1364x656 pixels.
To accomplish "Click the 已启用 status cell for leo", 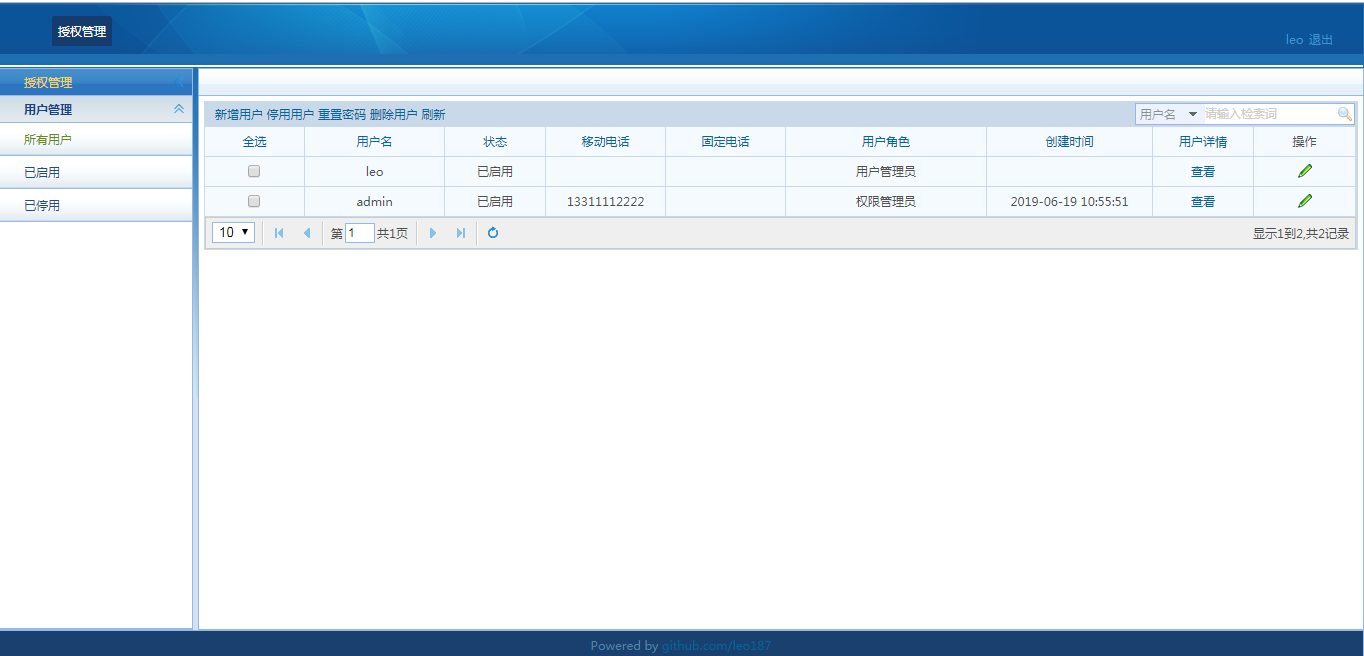I will click(x=495, y=172).
